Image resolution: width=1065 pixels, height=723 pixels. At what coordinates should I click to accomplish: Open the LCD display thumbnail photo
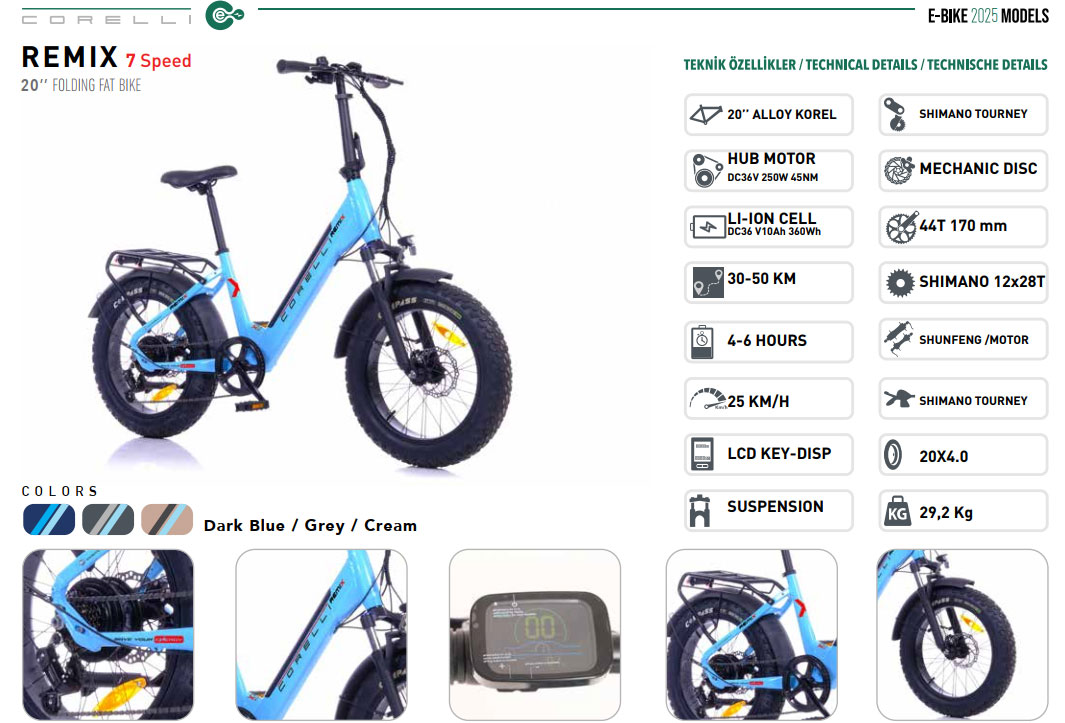535,635
